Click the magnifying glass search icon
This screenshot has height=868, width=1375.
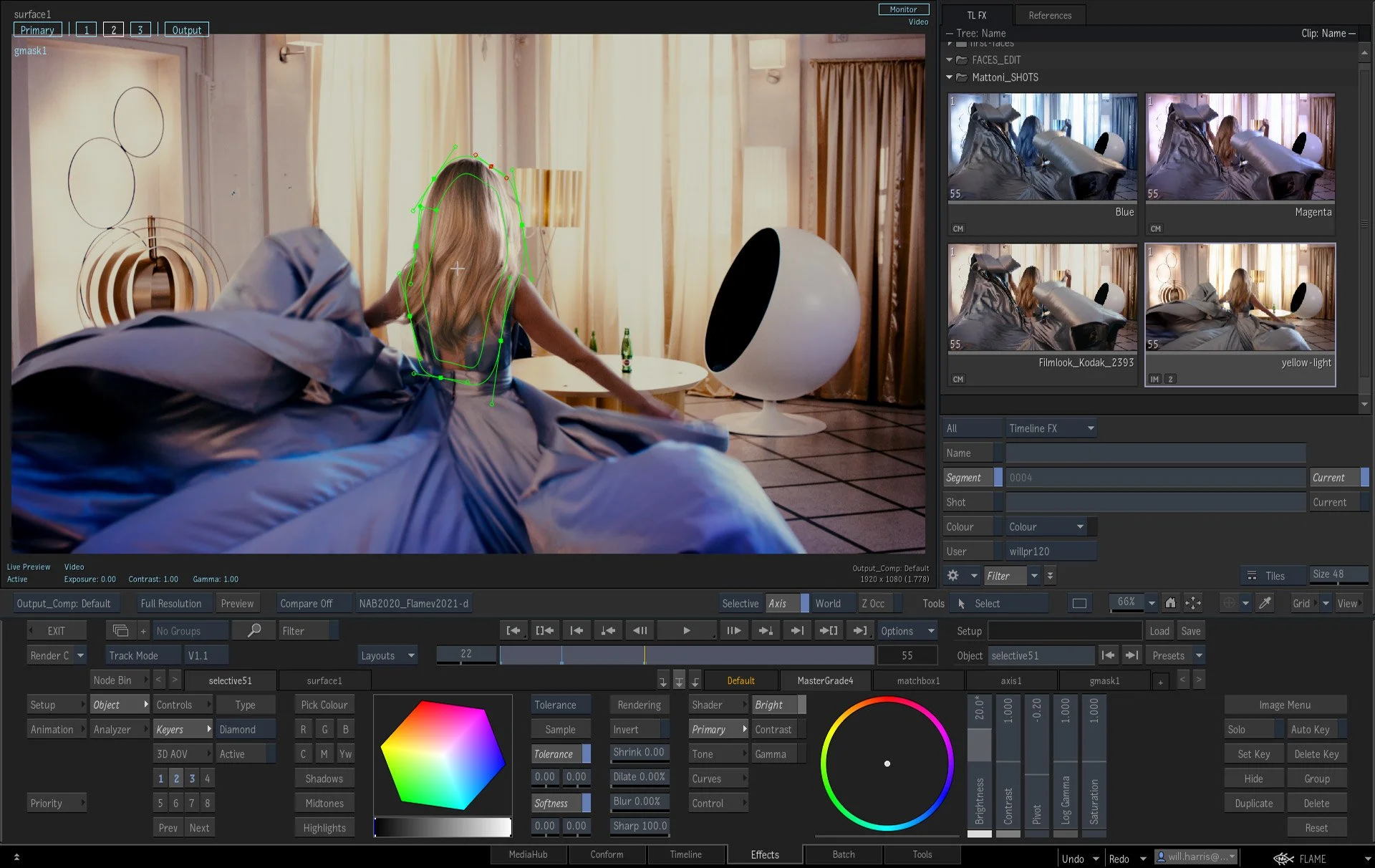pyautogui.click(x=254, y=630)
